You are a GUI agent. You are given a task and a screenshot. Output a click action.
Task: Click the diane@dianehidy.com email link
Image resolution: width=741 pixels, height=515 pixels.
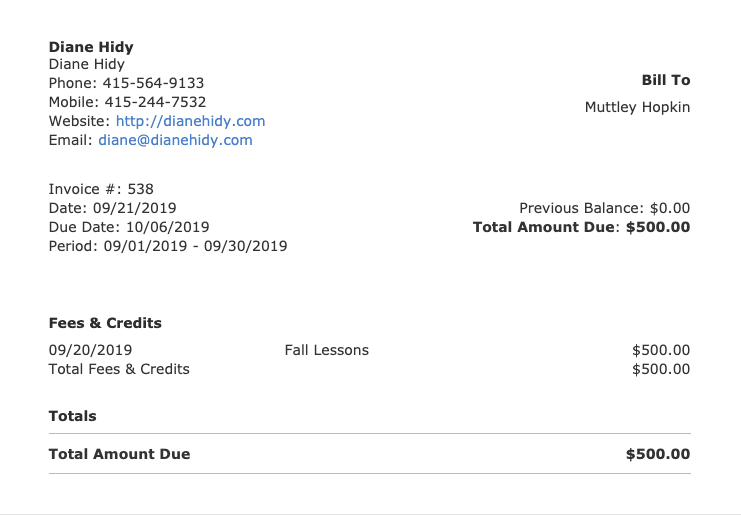pos(175,140)
